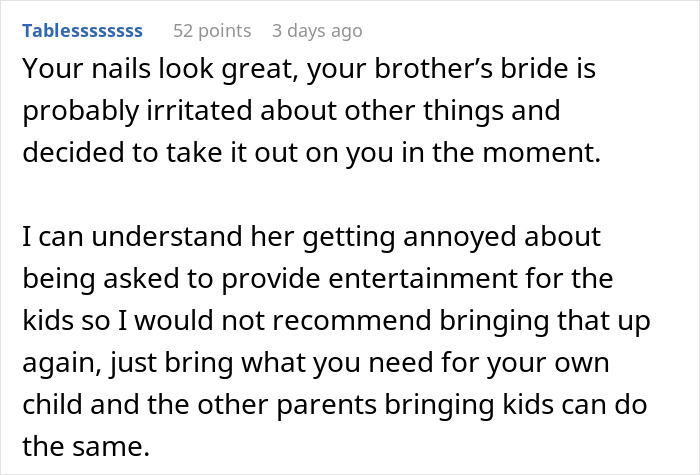Click the "3 days ago" timestamp
700x475 pixels.
(317, 31)
